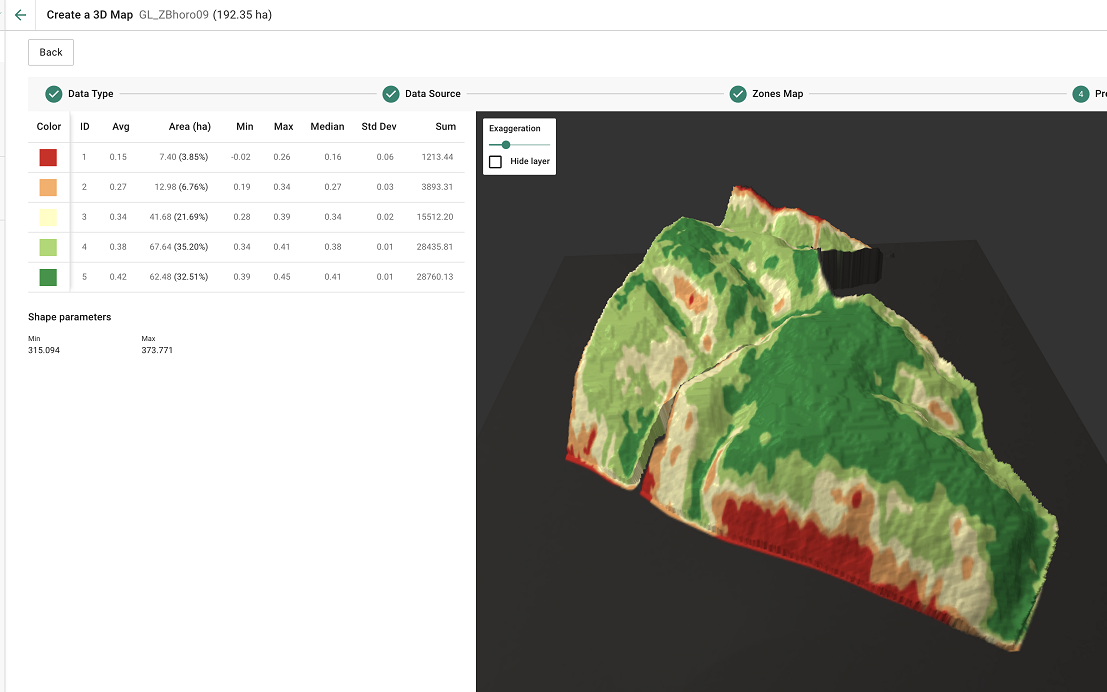Open the Data Type step
The height and width of the screenshot is (692, 1107).
90,94
